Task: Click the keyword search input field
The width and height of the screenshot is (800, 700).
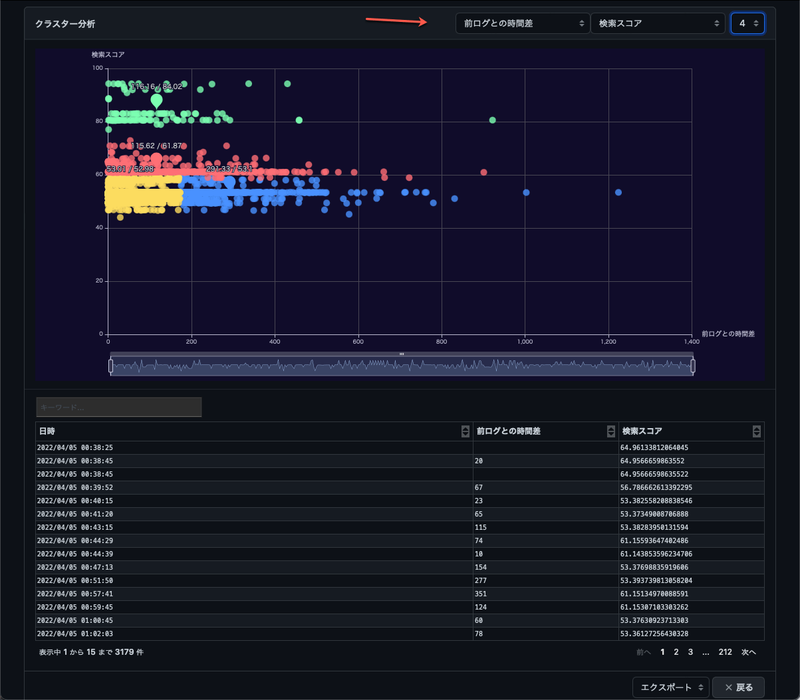Action: 119,407
